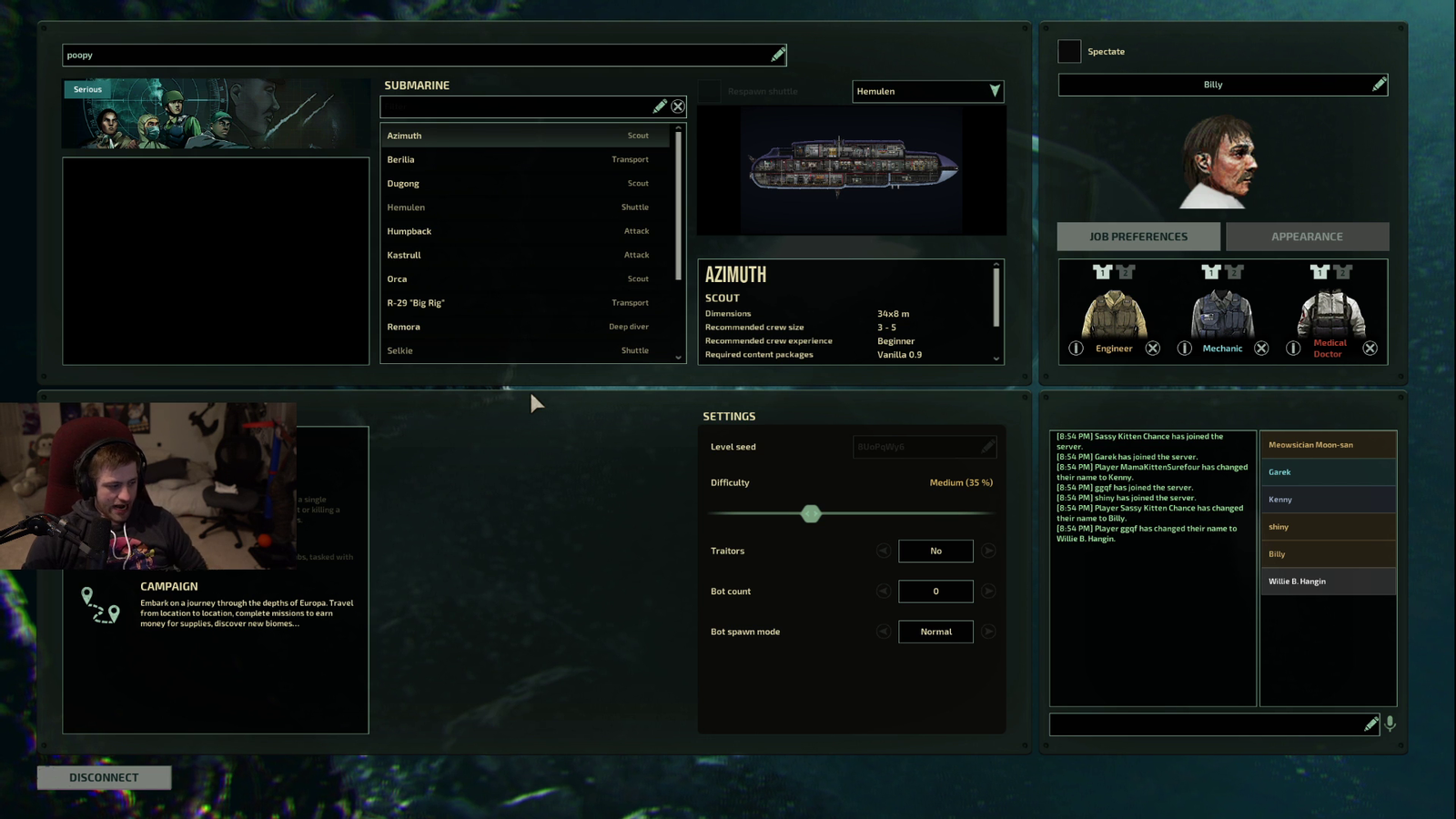This screenshot has width=1456, height=819.
Task: Select the Selkie shuttle submarine
Action: click(525, 350)
